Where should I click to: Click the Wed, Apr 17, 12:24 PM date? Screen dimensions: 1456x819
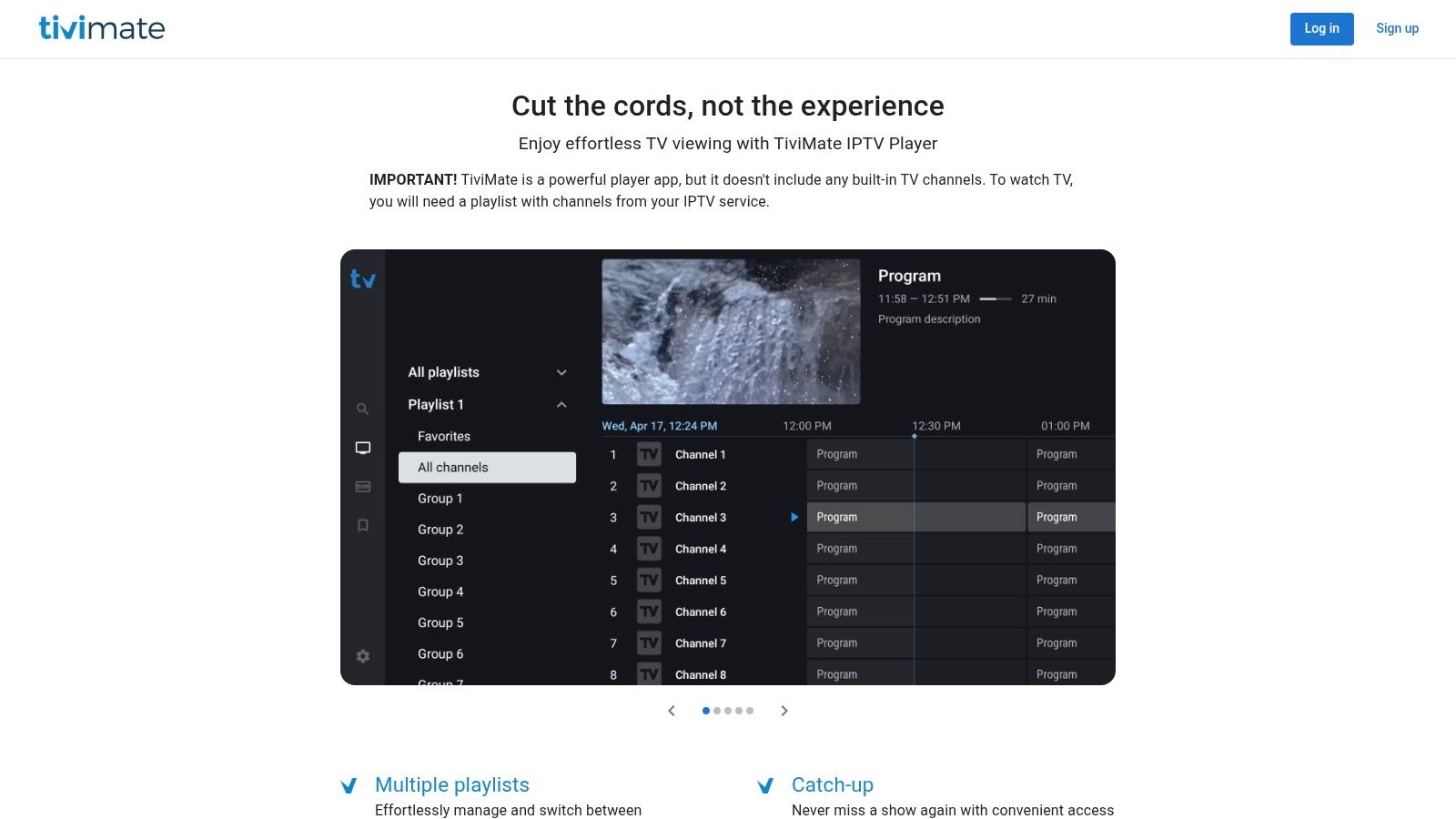[x=660, y=426]
